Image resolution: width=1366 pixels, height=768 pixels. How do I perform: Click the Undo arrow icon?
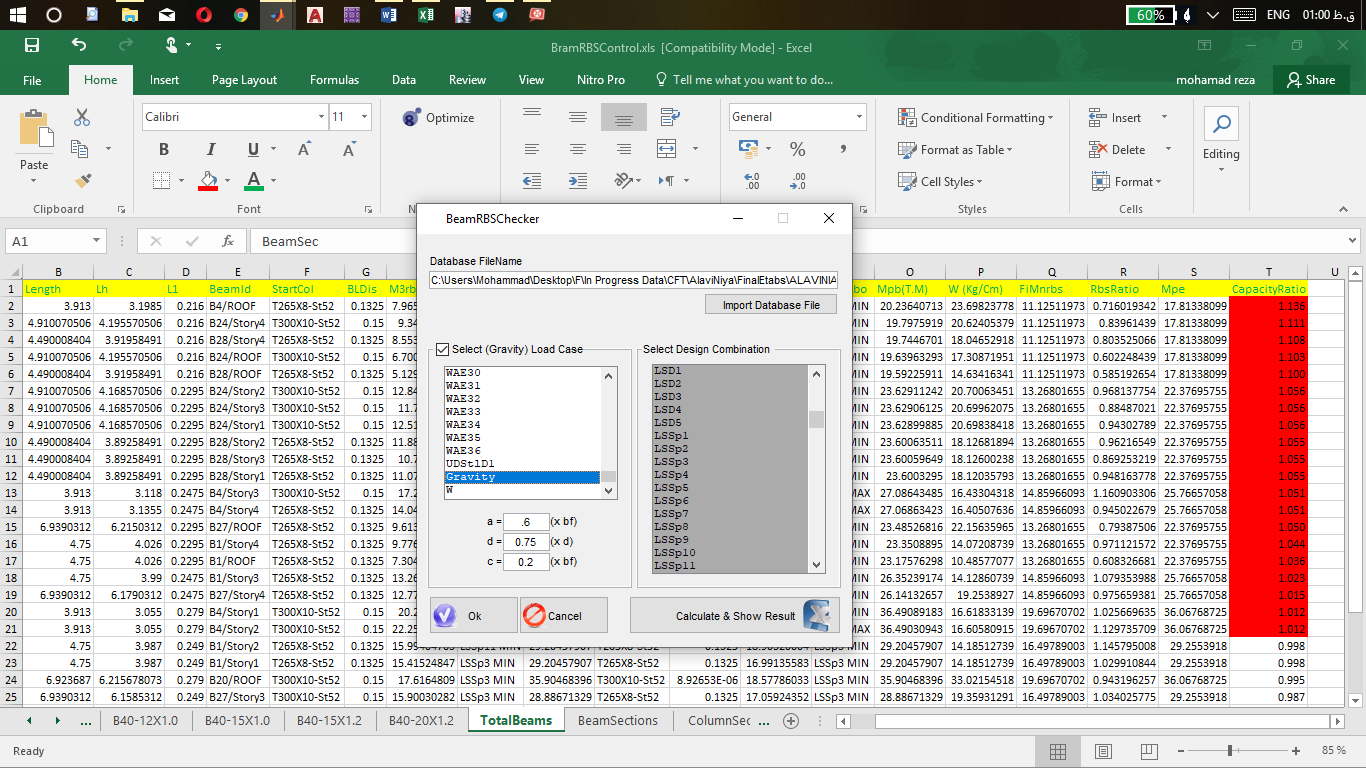(79, 46)
